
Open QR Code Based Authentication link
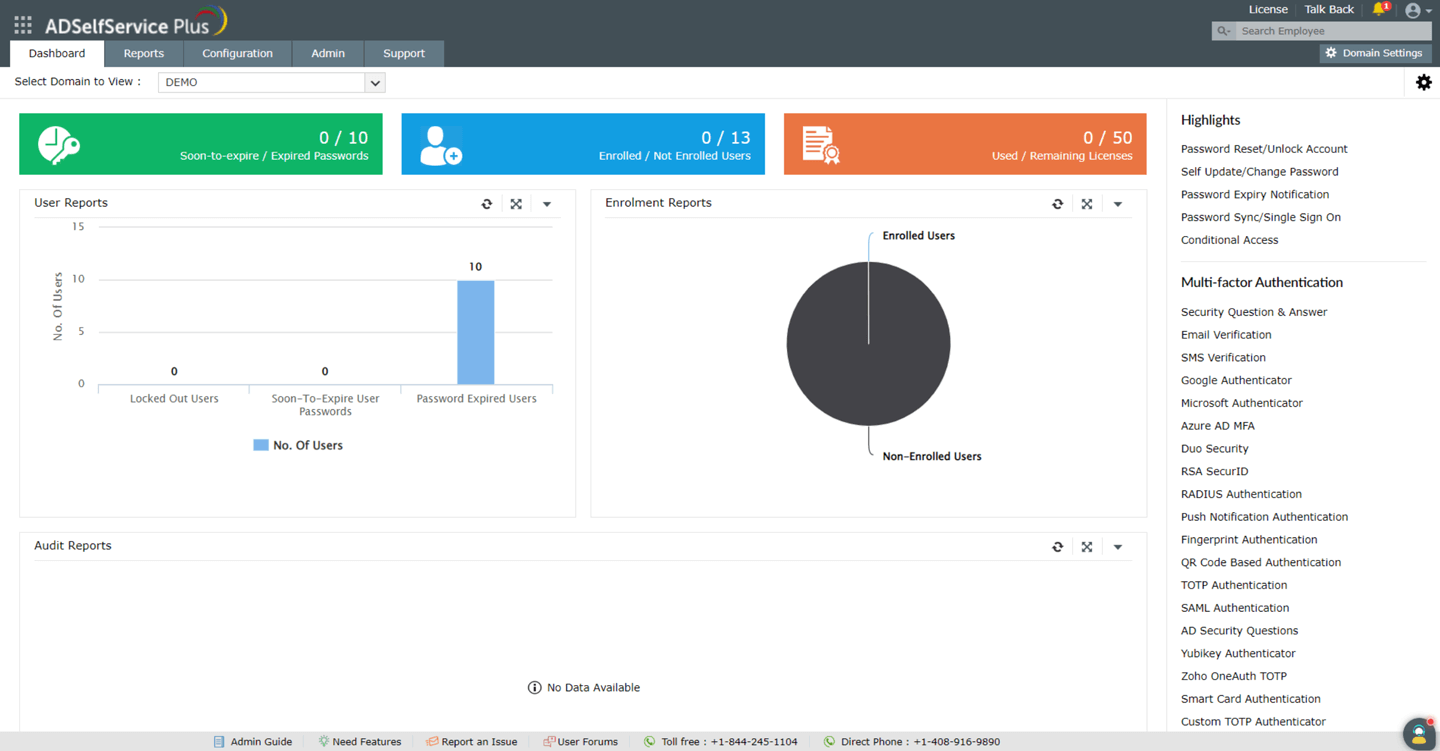tap(1261, 563)
